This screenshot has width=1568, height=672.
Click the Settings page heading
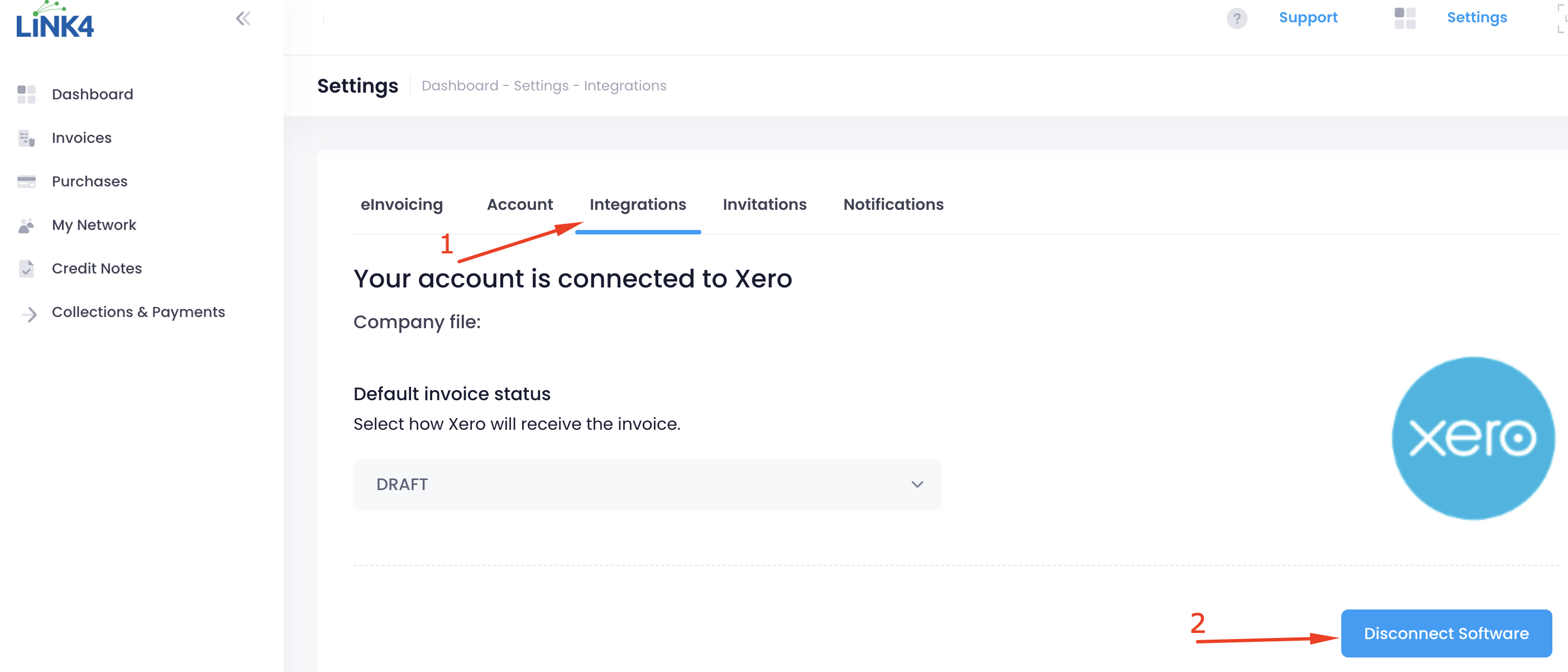[357, 86]
